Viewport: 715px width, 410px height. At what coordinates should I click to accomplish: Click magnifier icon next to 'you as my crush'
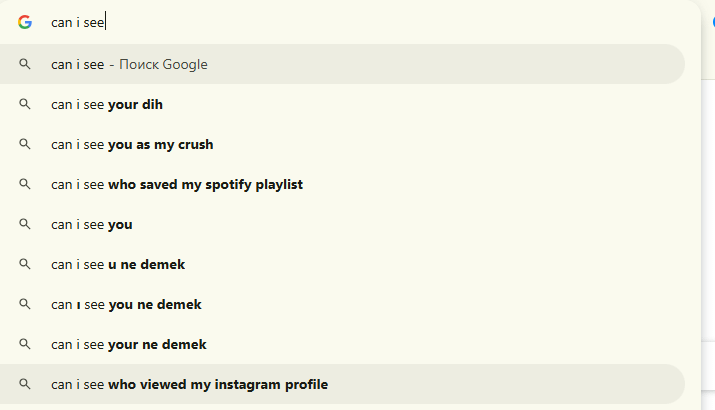point(25,144)
